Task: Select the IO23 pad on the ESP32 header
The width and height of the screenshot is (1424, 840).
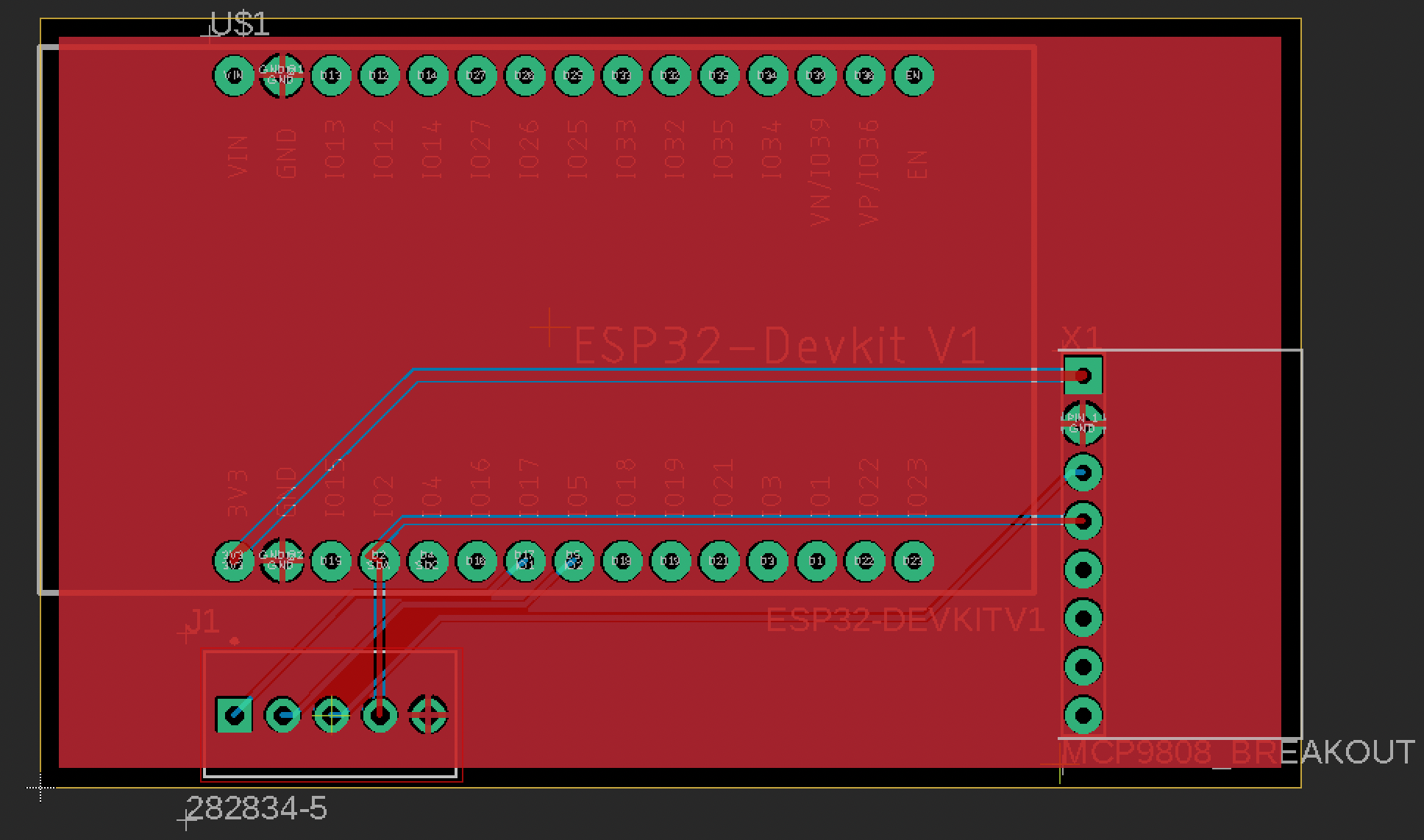Action: (x=914, y=561)
